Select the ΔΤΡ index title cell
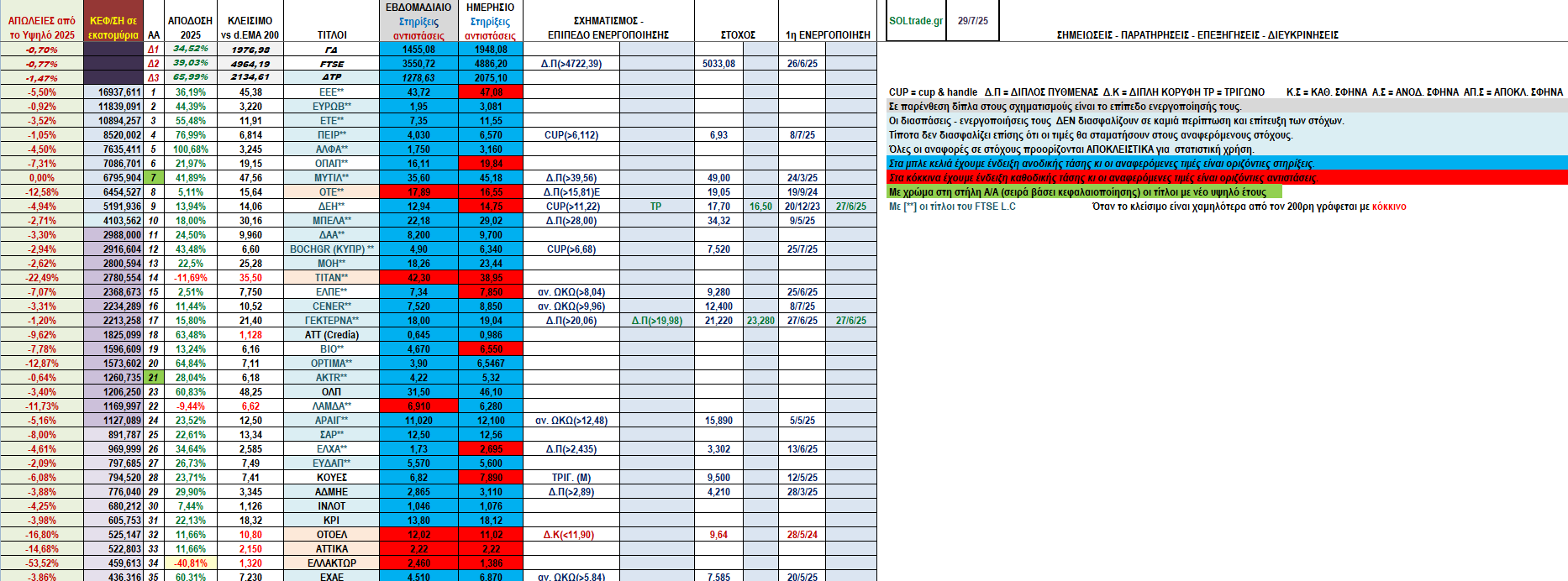The height and width of the screenshot is (581, 1568). [332, 78]
